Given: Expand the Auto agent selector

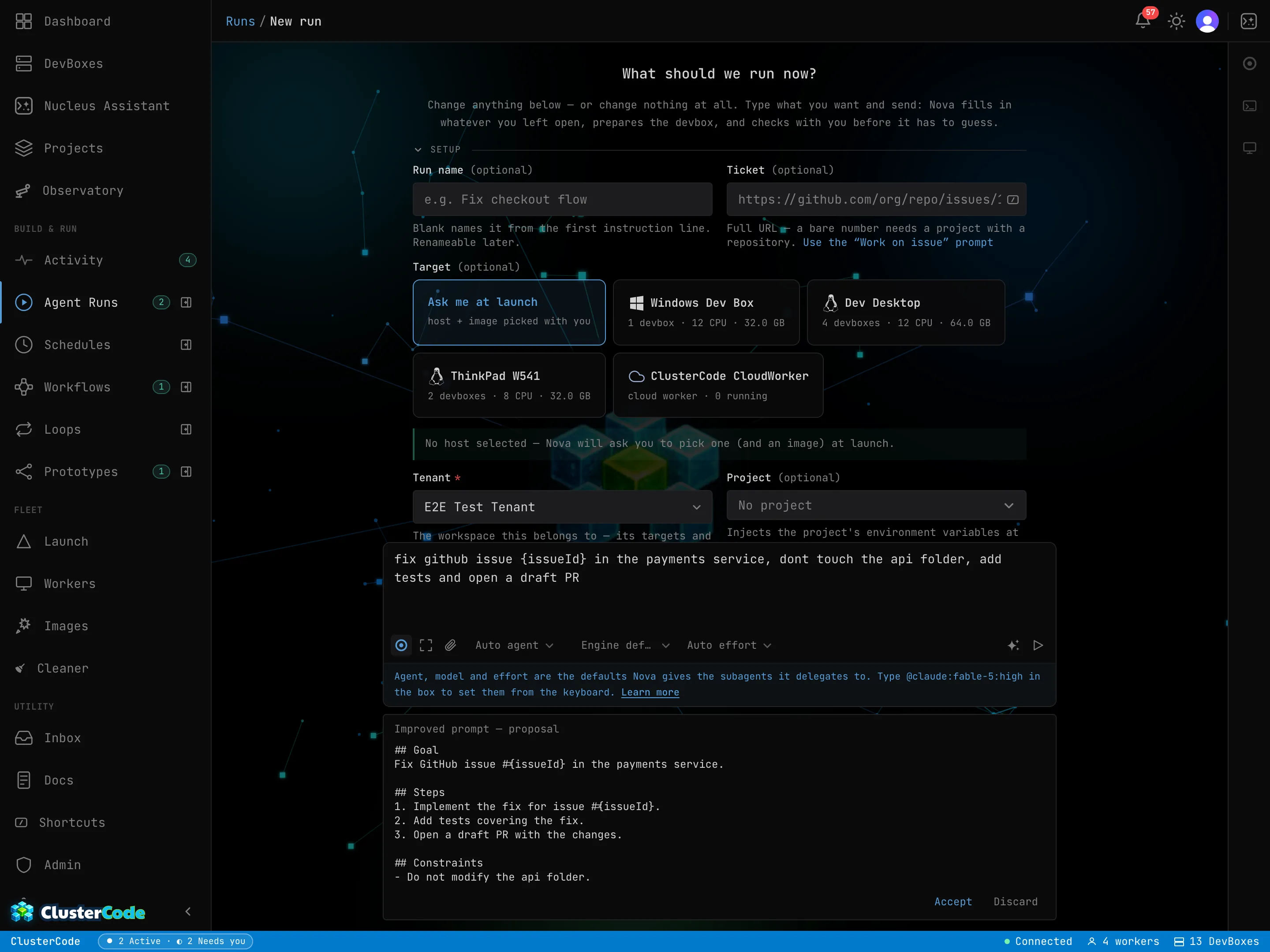Looking at the screenshot, I should [514, 645].
